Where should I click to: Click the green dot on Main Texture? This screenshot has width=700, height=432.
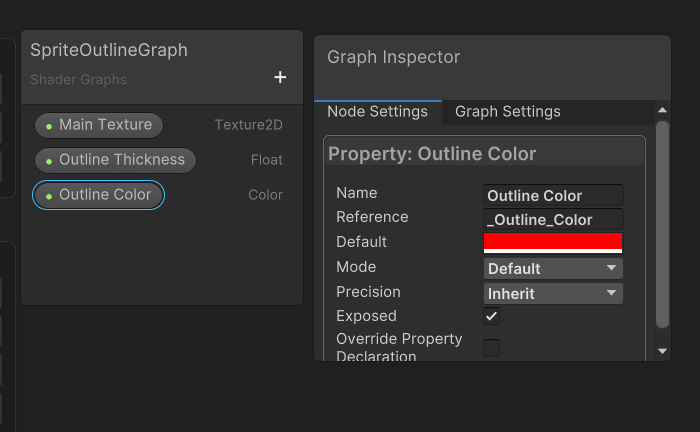pos(49,125)
